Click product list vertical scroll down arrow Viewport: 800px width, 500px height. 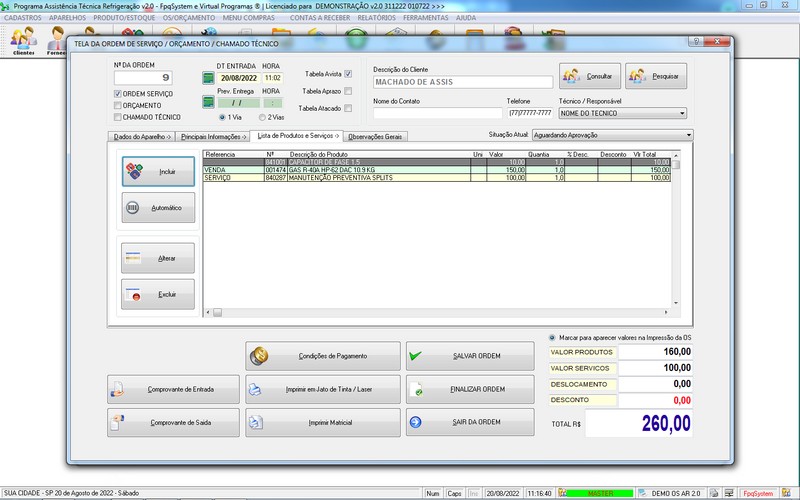pyautogui.click(x=676, y=303)
